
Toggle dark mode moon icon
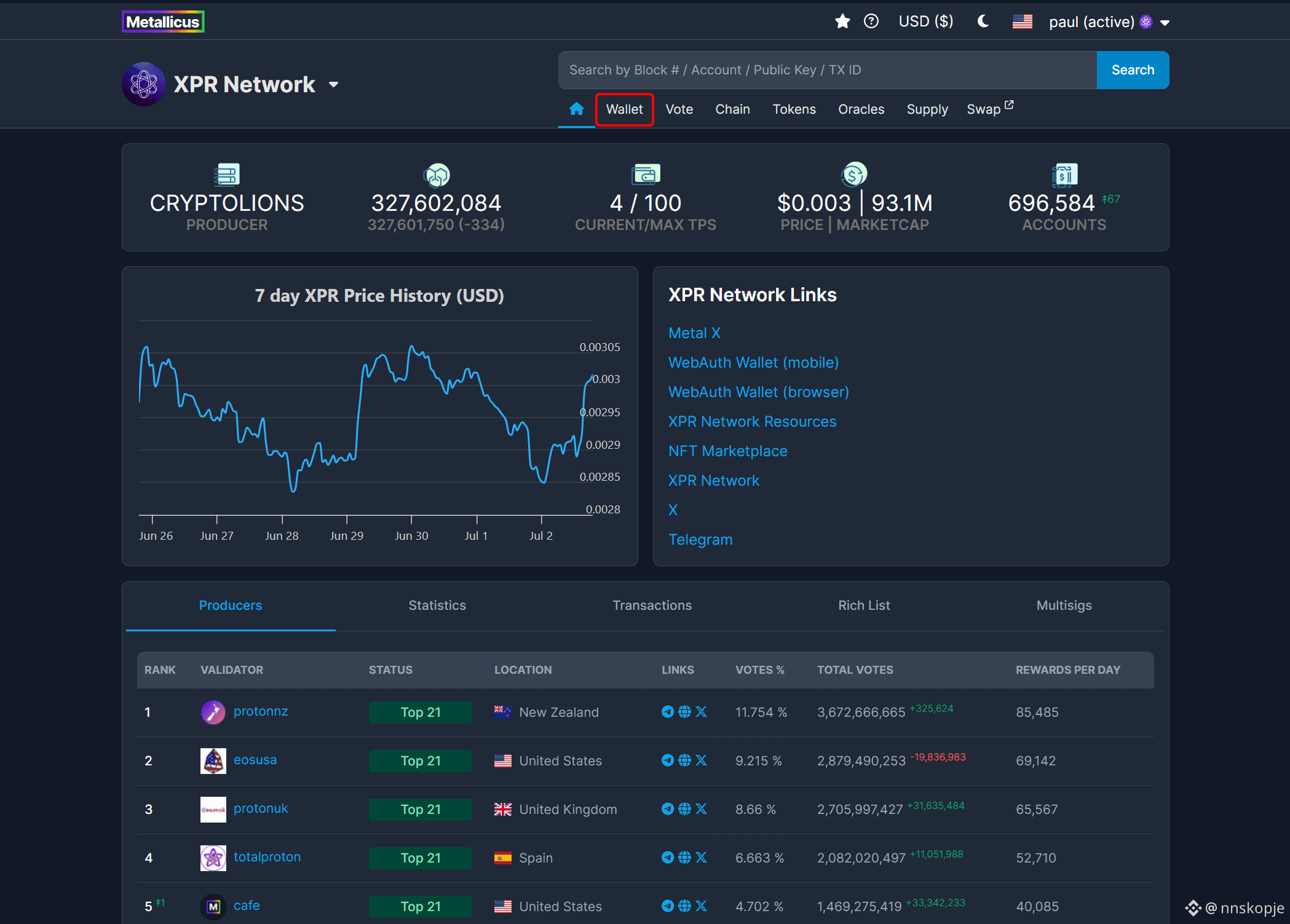(983, 22)
